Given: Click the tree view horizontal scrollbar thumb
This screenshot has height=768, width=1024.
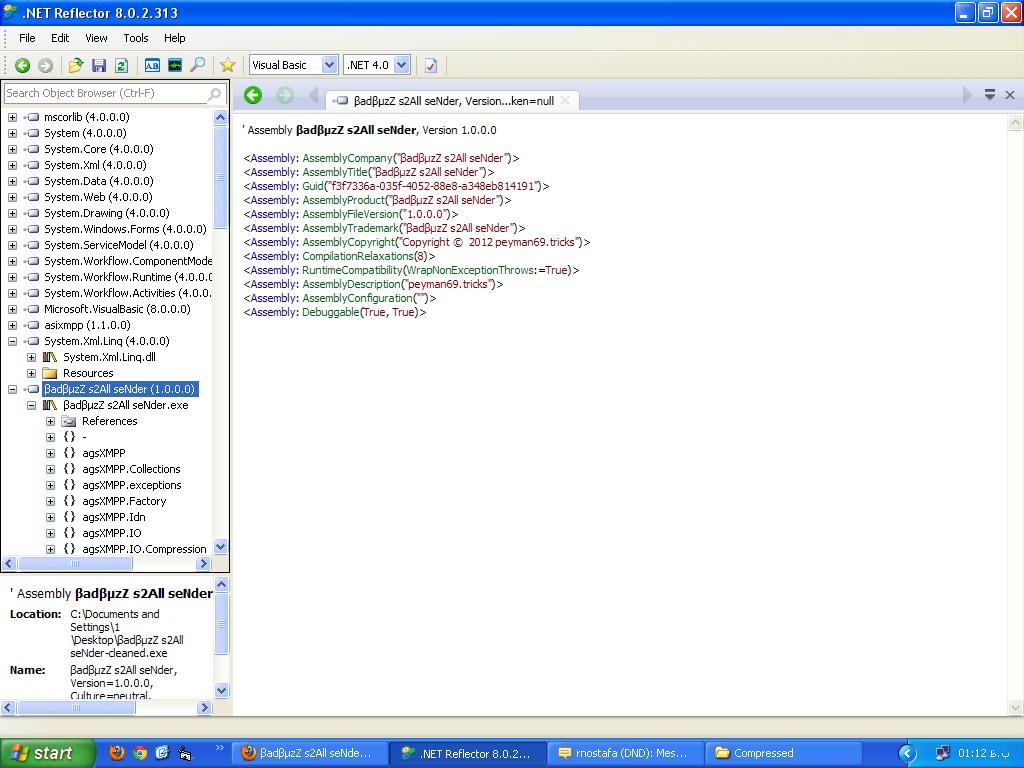Looking at the screenshot, I should [x=74, y=563].
